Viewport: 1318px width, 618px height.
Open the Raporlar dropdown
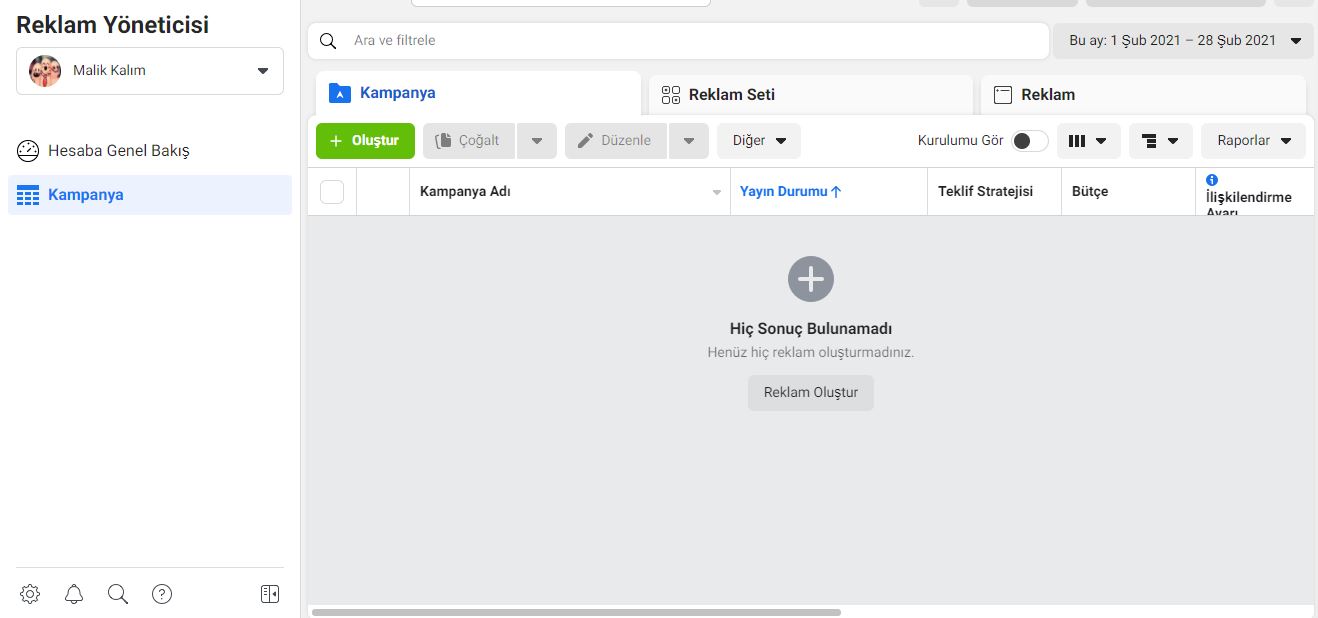point(1254,141)
